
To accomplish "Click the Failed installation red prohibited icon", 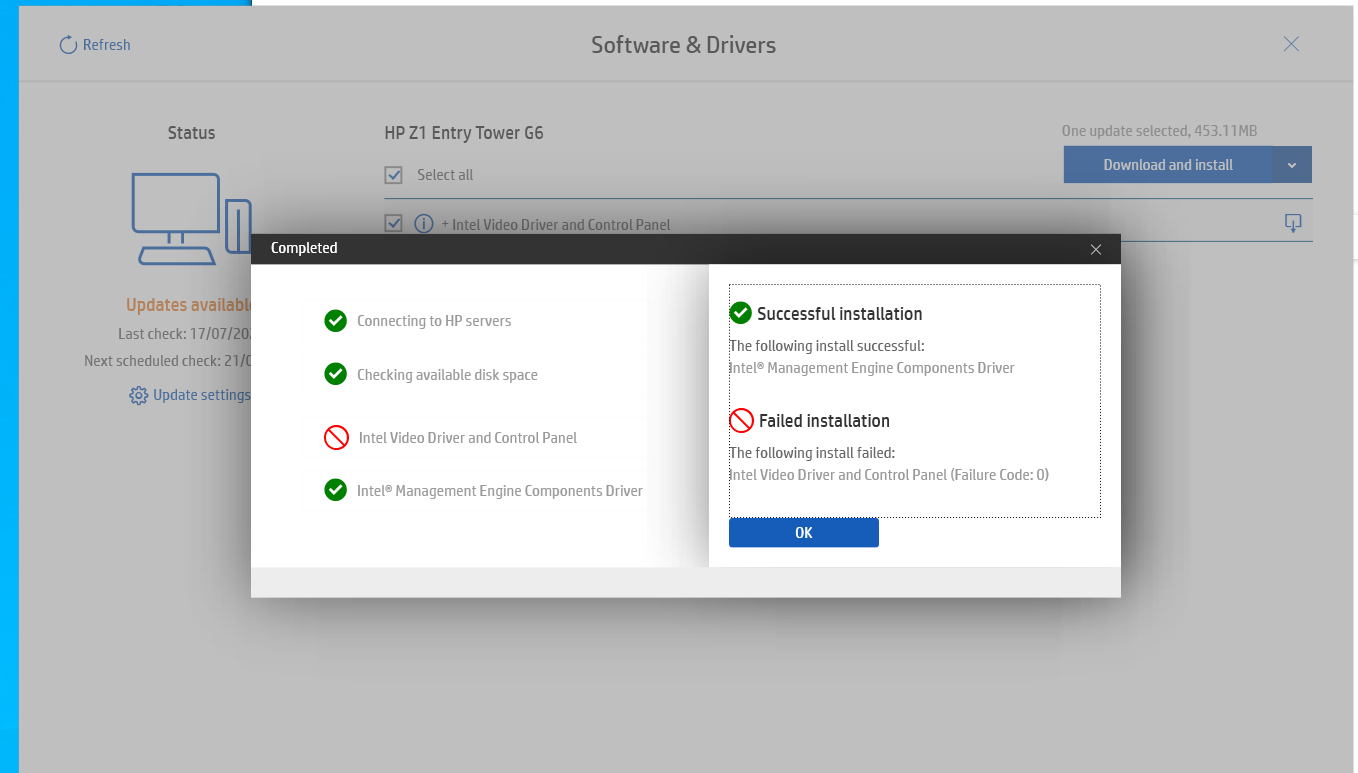I will click(741, 421).
